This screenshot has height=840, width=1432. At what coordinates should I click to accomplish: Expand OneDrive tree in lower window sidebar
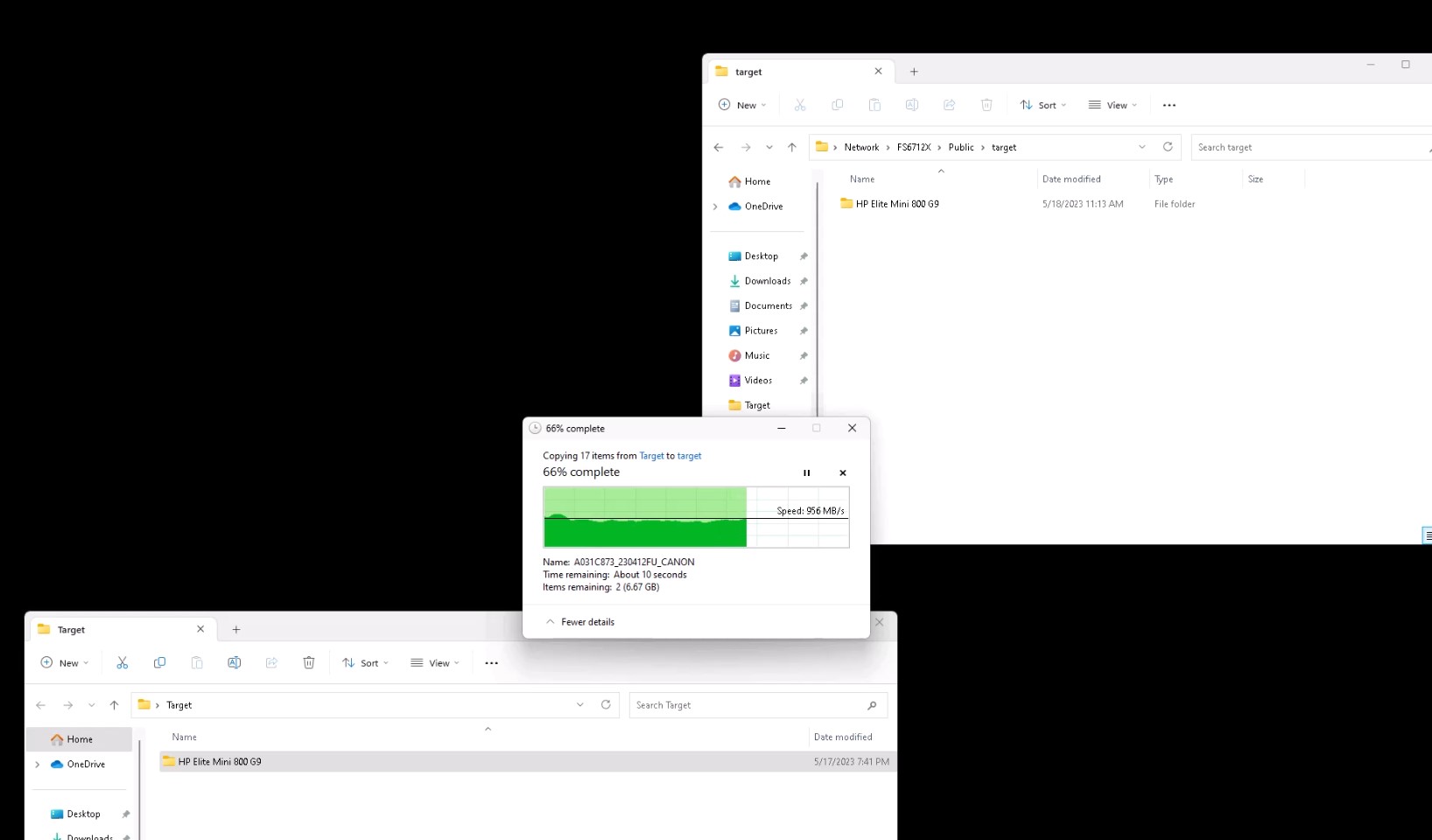[38, 765]
